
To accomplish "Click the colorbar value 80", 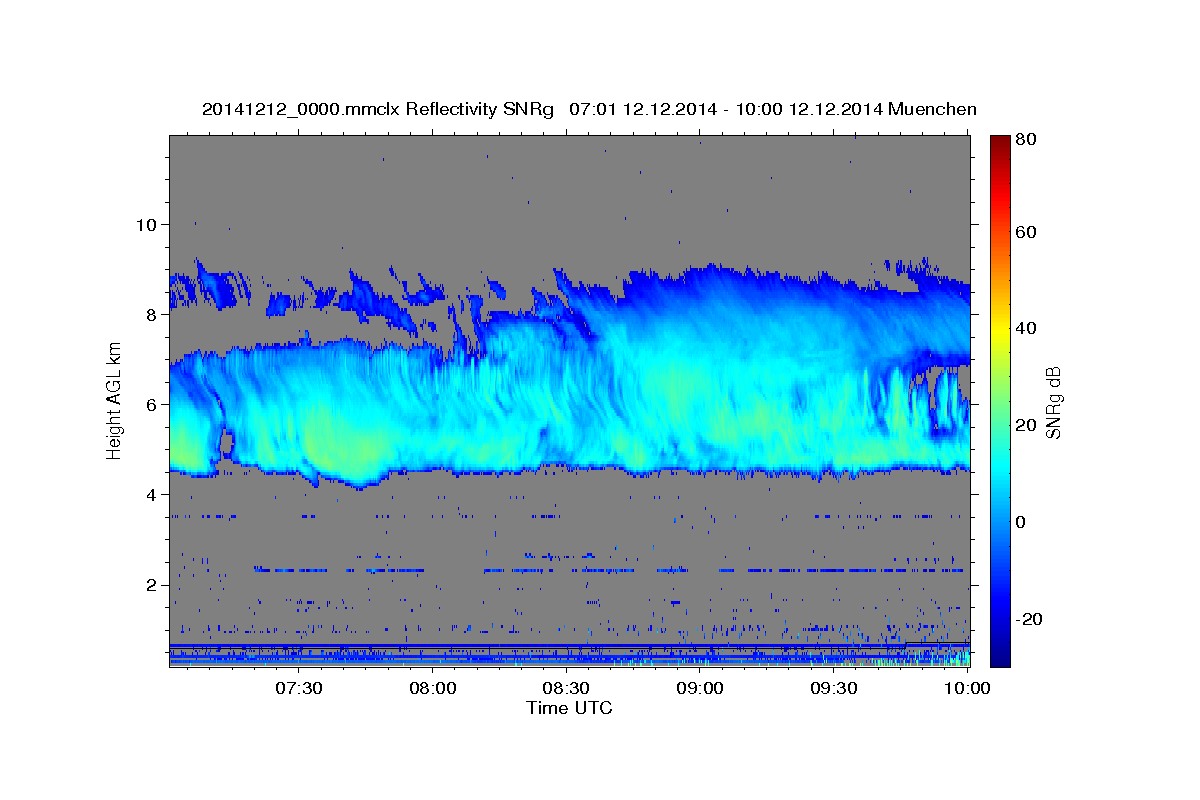I will (1028, 140).
